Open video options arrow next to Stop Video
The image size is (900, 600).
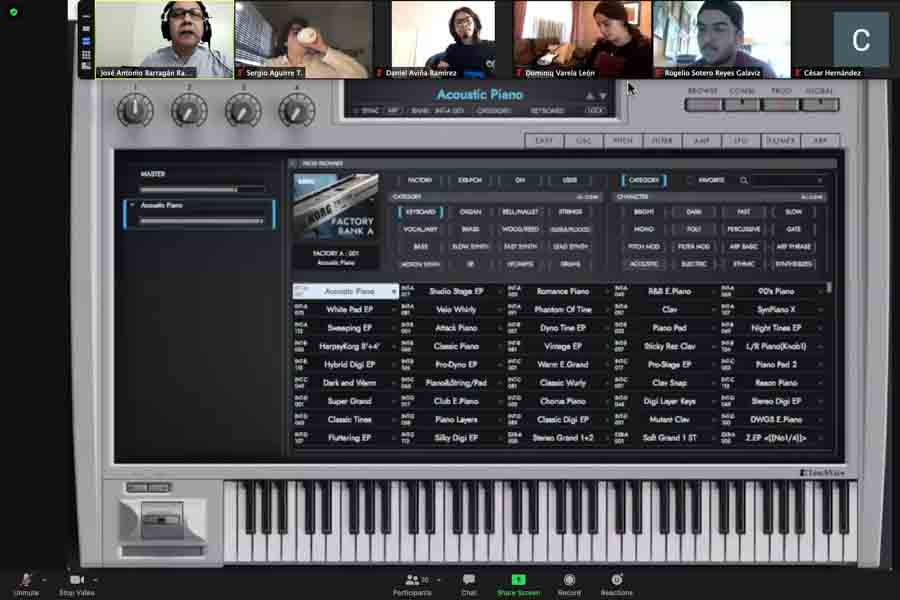95,580
